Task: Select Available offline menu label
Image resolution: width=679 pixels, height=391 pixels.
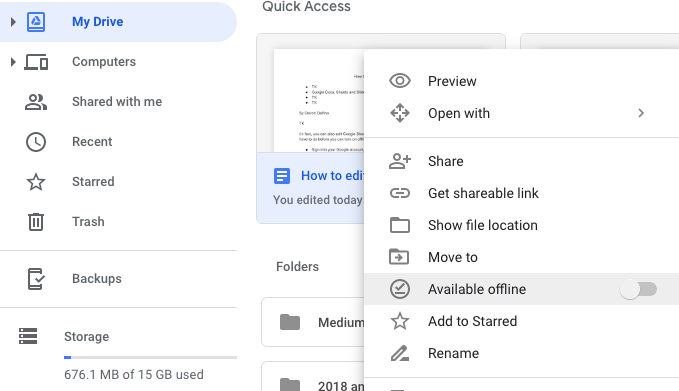Action: click(477, 289)
